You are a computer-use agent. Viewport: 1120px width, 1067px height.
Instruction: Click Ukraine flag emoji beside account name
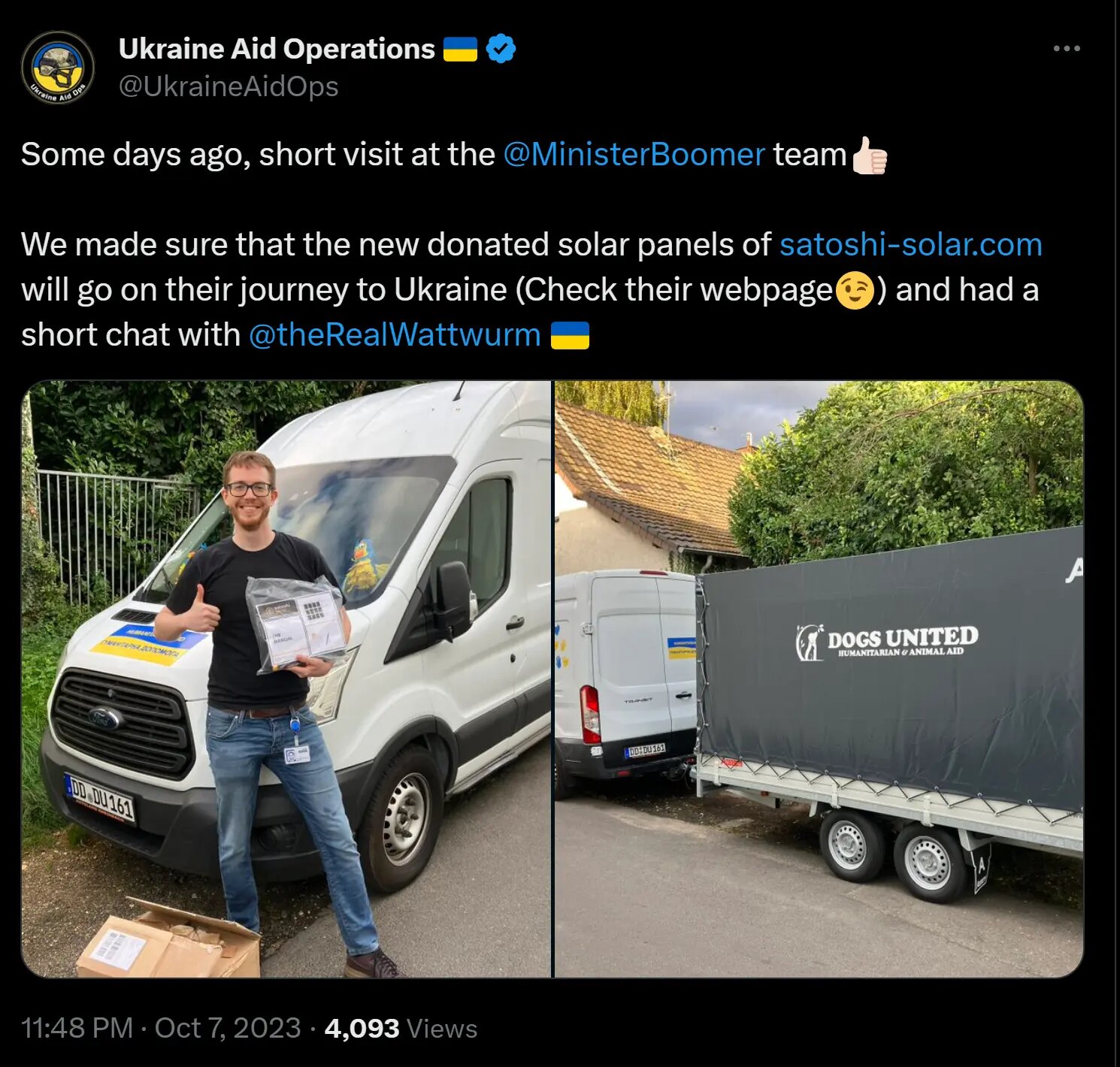[460, 49]
